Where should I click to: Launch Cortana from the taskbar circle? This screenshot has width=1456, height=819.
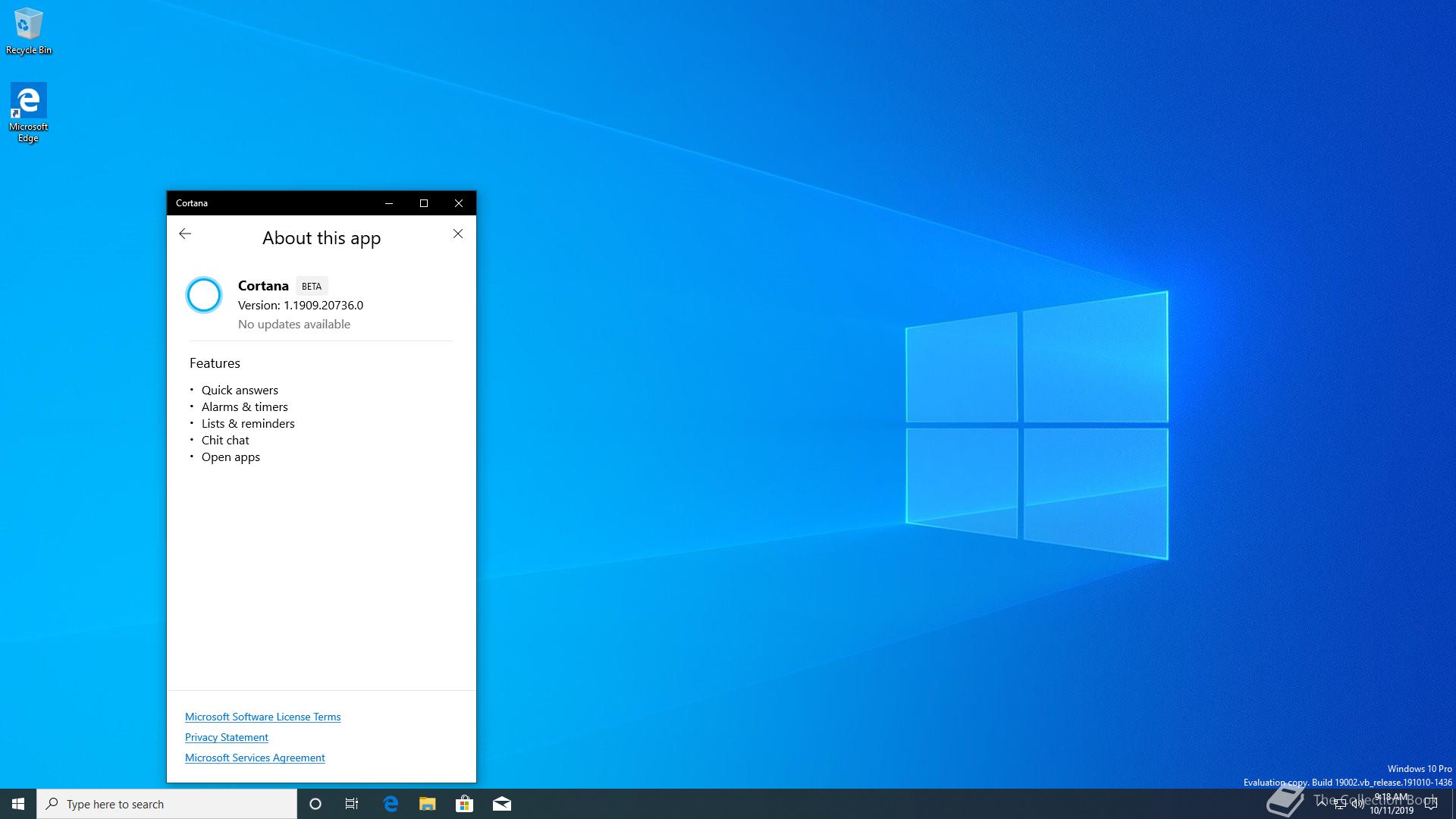click(315, 804)
